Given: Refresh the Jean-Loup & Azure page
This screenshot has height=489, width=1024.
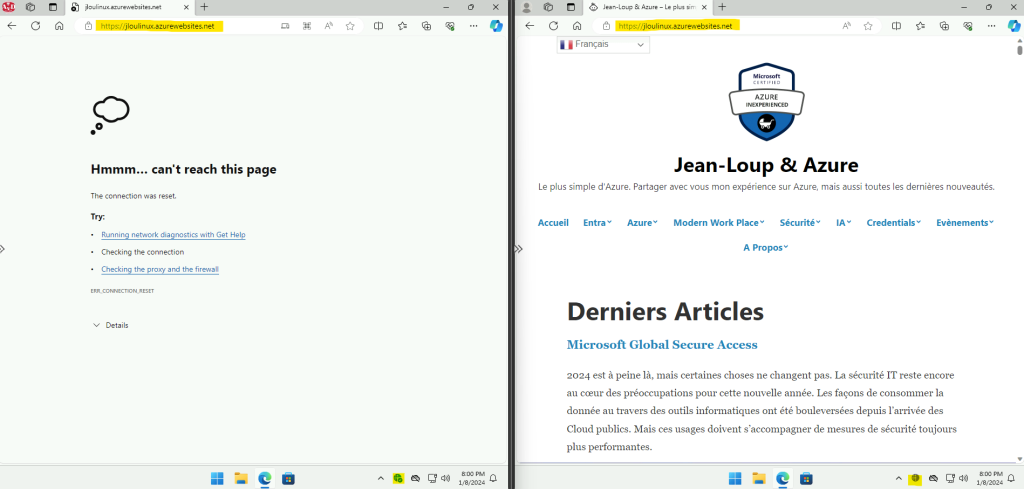Looking at the screenshot, I should [553, 26].
